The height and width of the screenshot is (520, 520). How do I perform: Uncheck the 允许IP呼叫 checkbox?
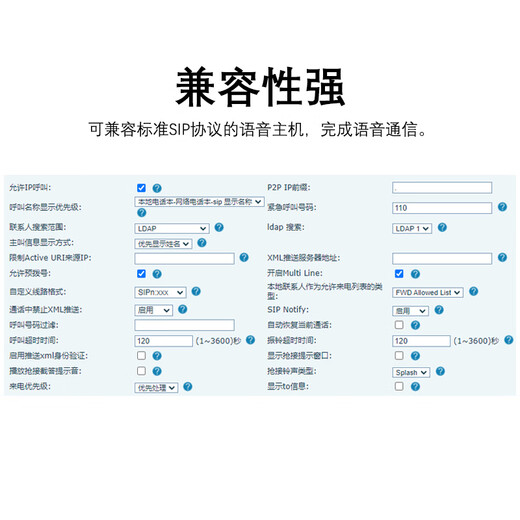click(141, 188)
